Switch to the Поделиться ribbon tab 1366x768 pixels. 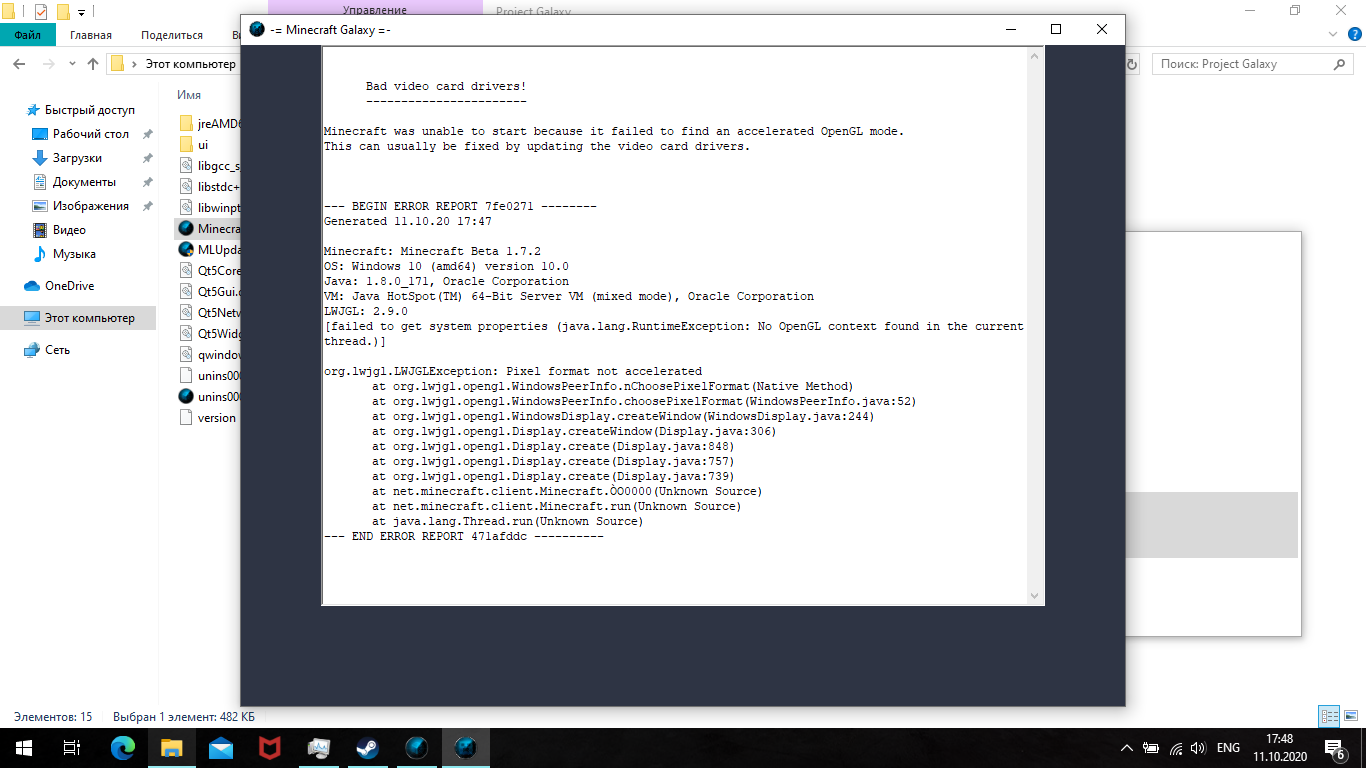(x=172, y=35)
